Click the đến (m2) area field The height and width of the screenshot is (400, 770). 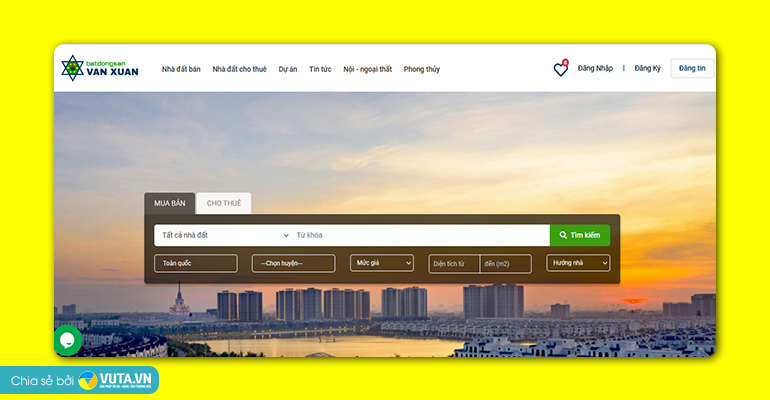(506, 264)
